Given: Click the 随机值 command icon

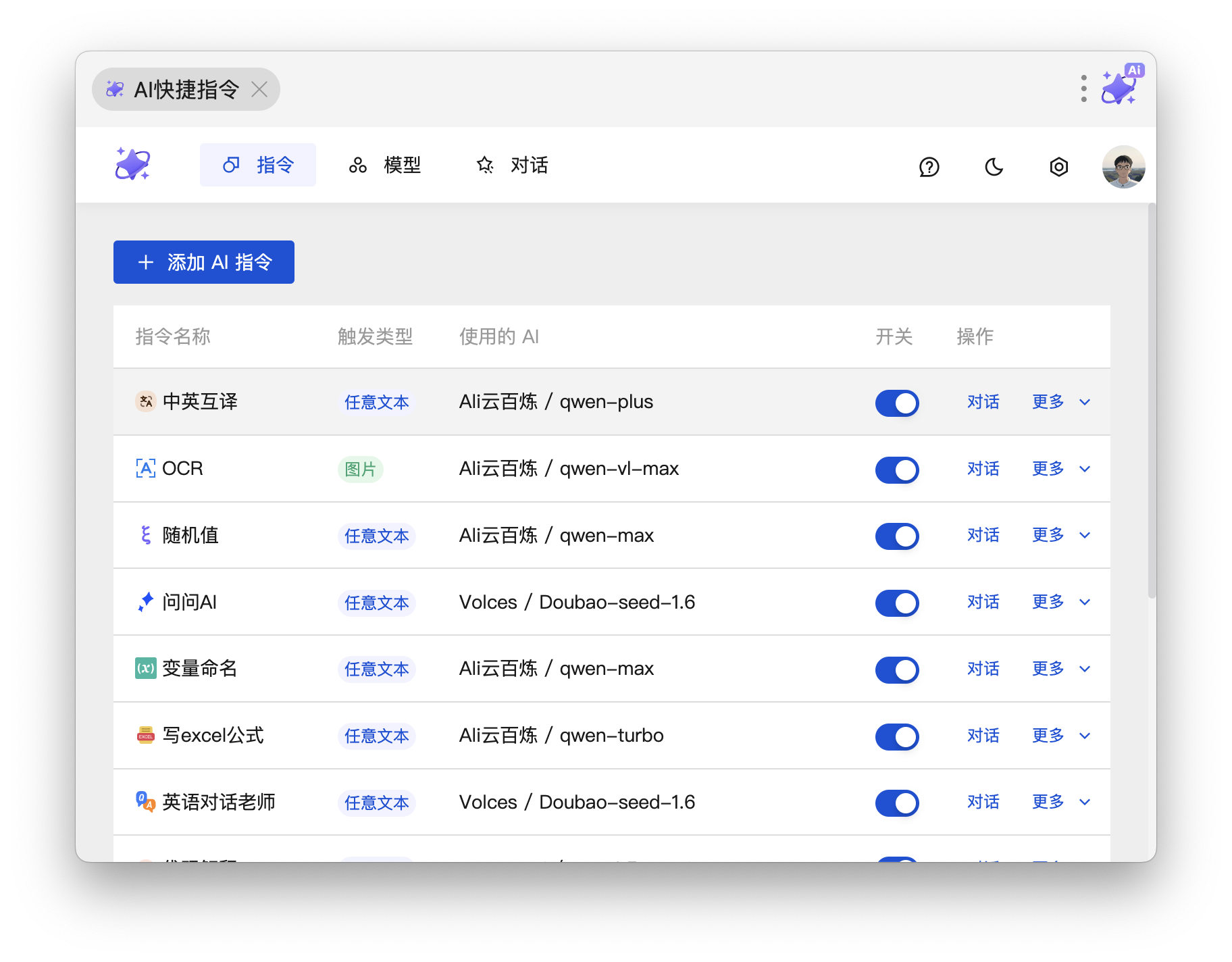Looking at the screenshot, I should point(146,535).
